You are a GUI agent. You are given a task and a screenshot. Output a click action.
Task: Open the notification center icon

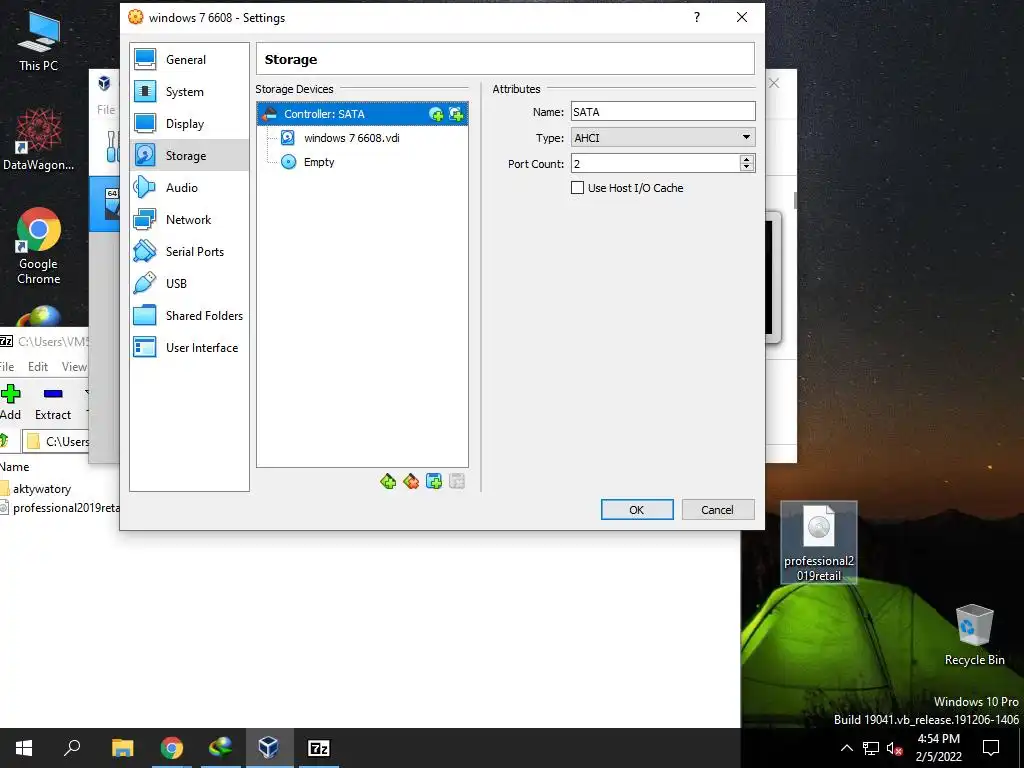coord(991,748)
